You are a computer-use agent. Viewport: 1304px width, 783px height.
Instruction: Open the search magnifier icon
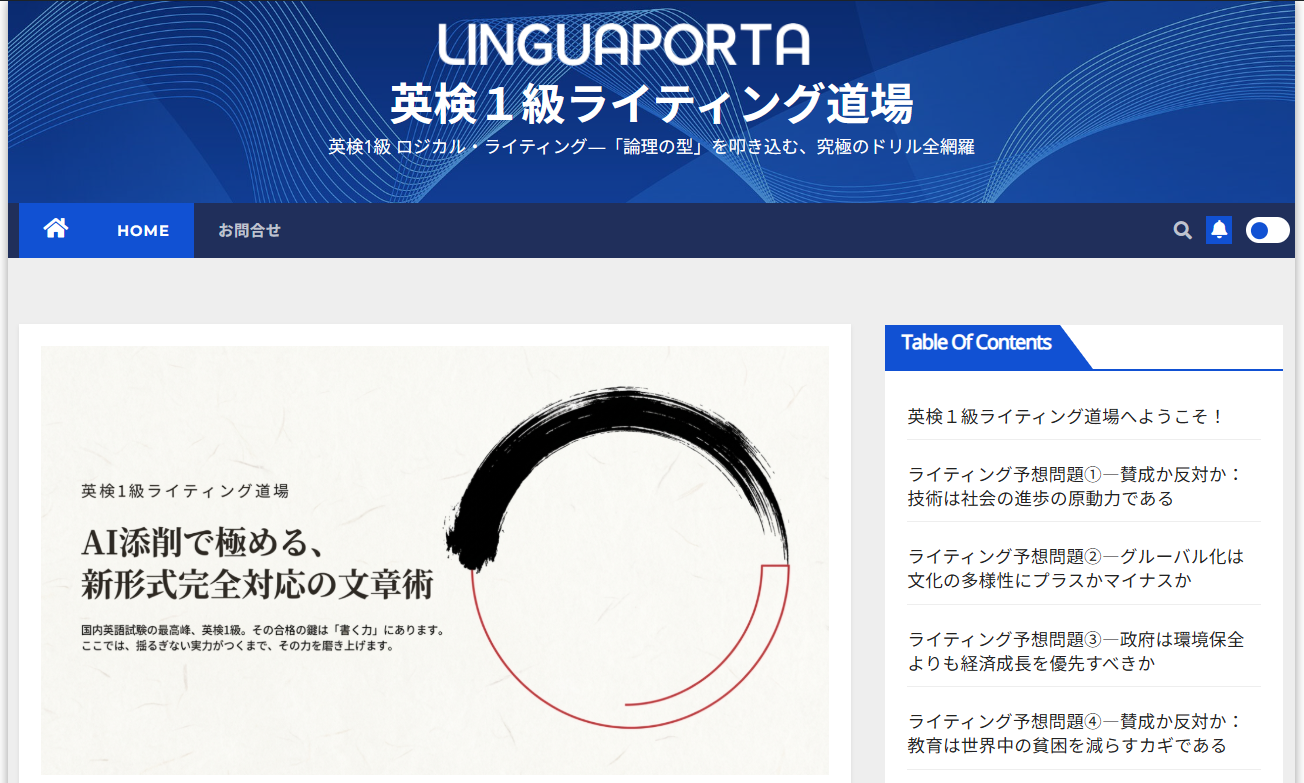(x=1182, y=231)
